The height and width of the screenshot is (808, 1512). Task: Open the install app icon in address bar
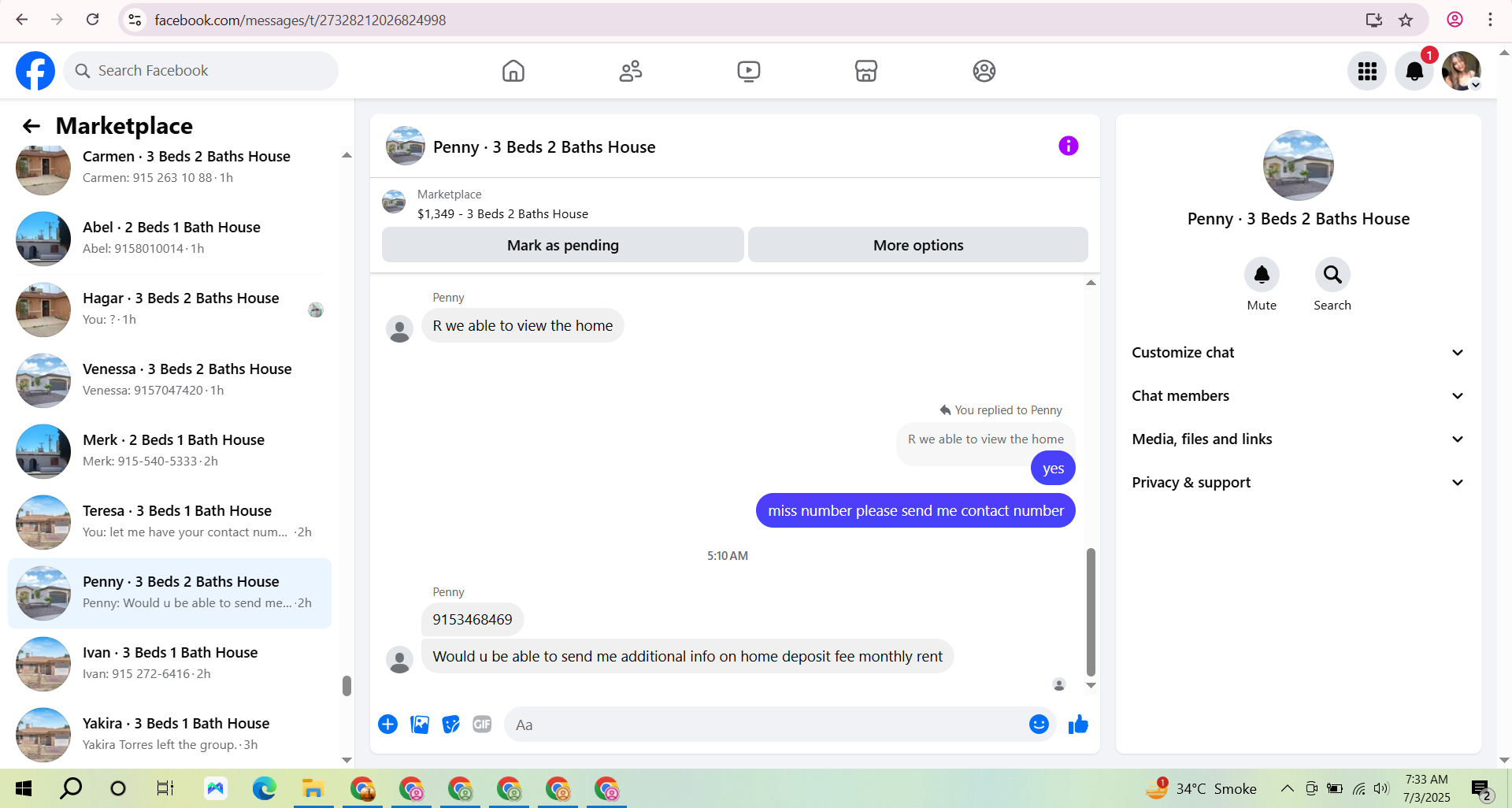1374,20
